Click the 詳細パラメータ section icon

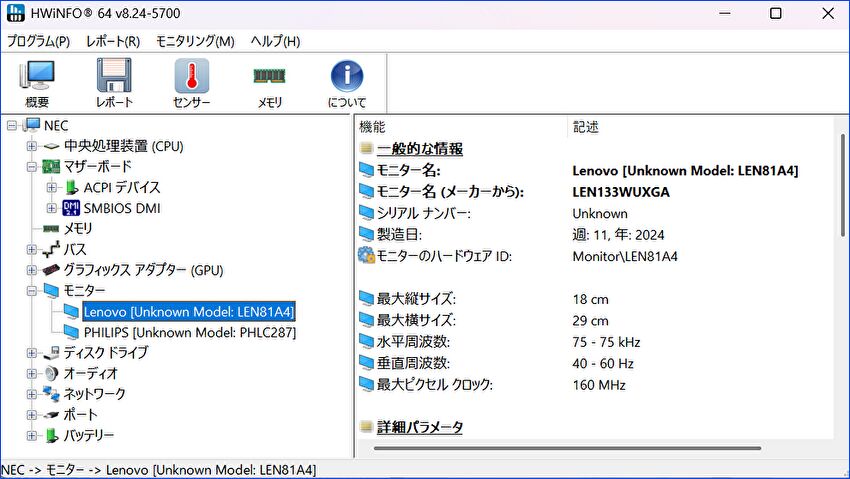[x=366, y=426]
